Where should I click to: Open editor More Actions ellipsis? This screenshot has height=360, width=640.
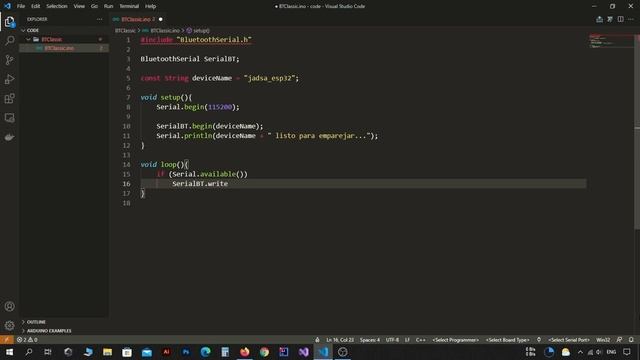tap(631, 19)
